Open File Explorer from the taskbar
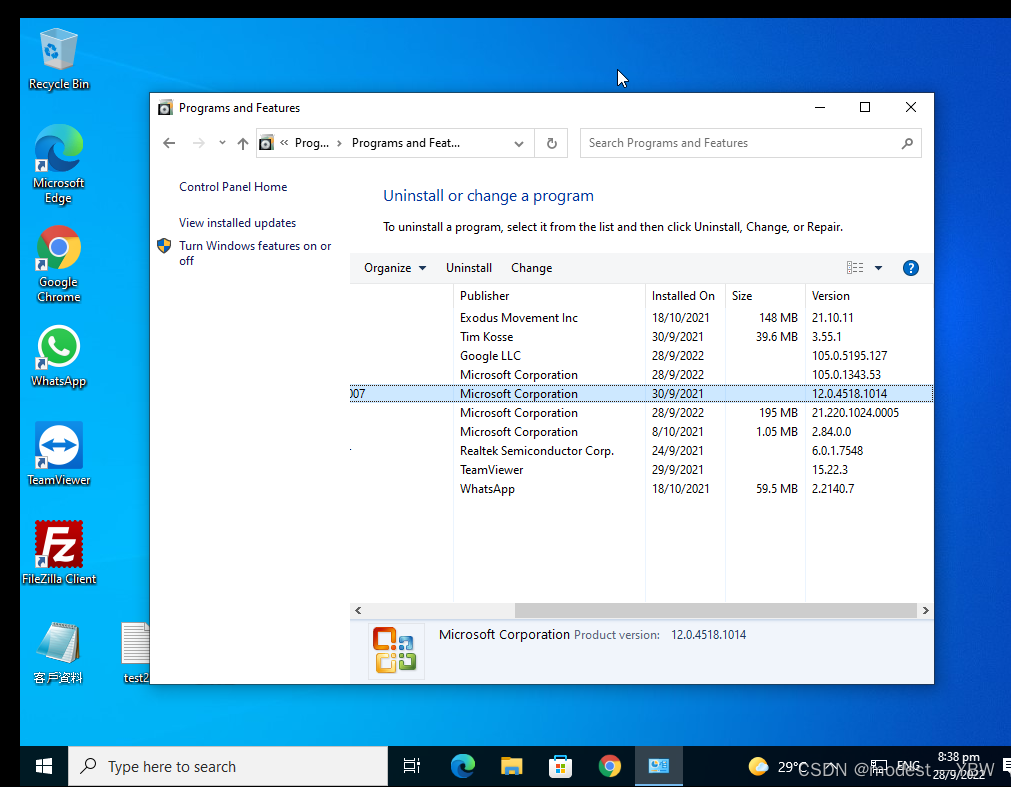Image resolution: width=1011 pixels, height=787 pixels. 511,766
